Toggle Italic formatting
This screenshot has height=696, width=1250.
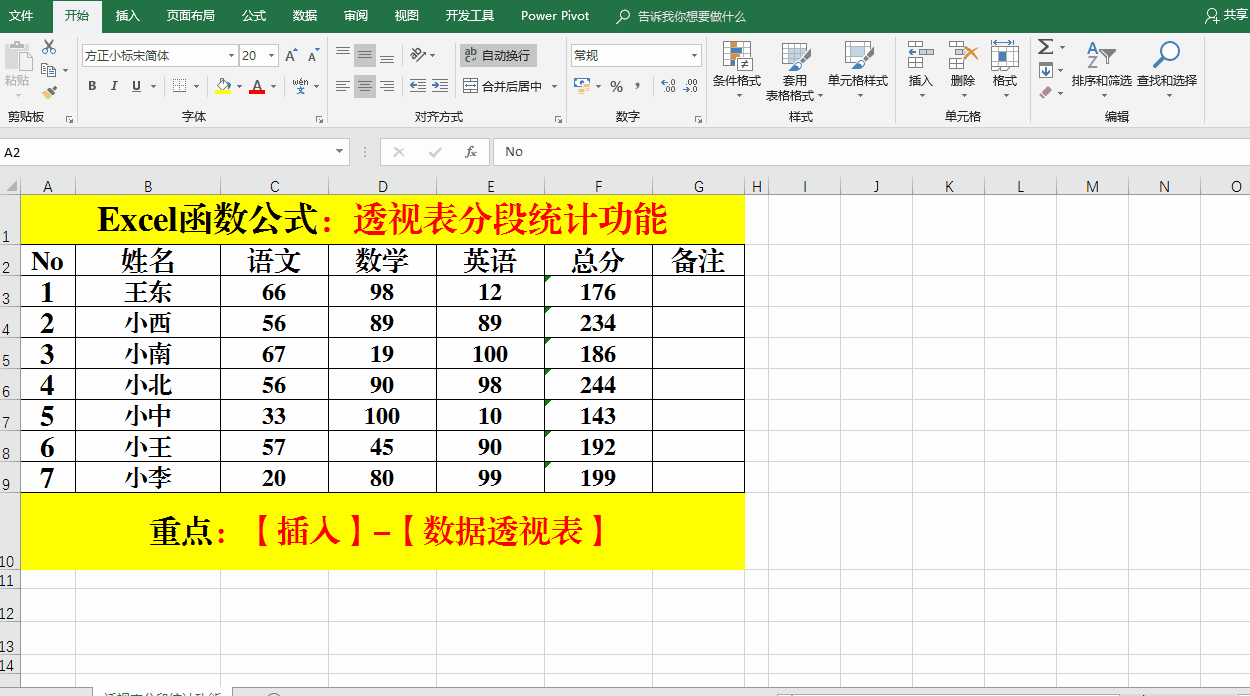[114, 87]
